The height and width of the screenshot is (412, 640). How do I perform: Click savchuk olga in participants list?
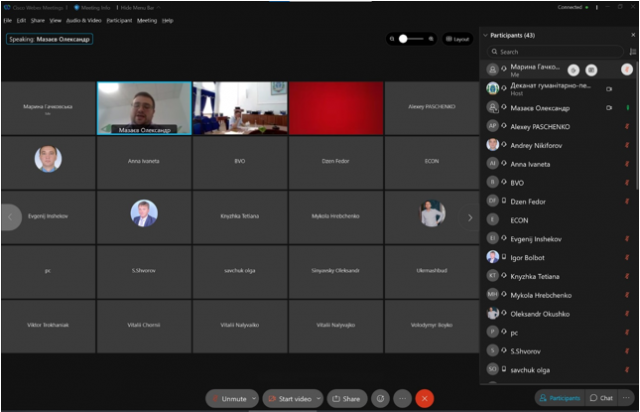point(558,370)
